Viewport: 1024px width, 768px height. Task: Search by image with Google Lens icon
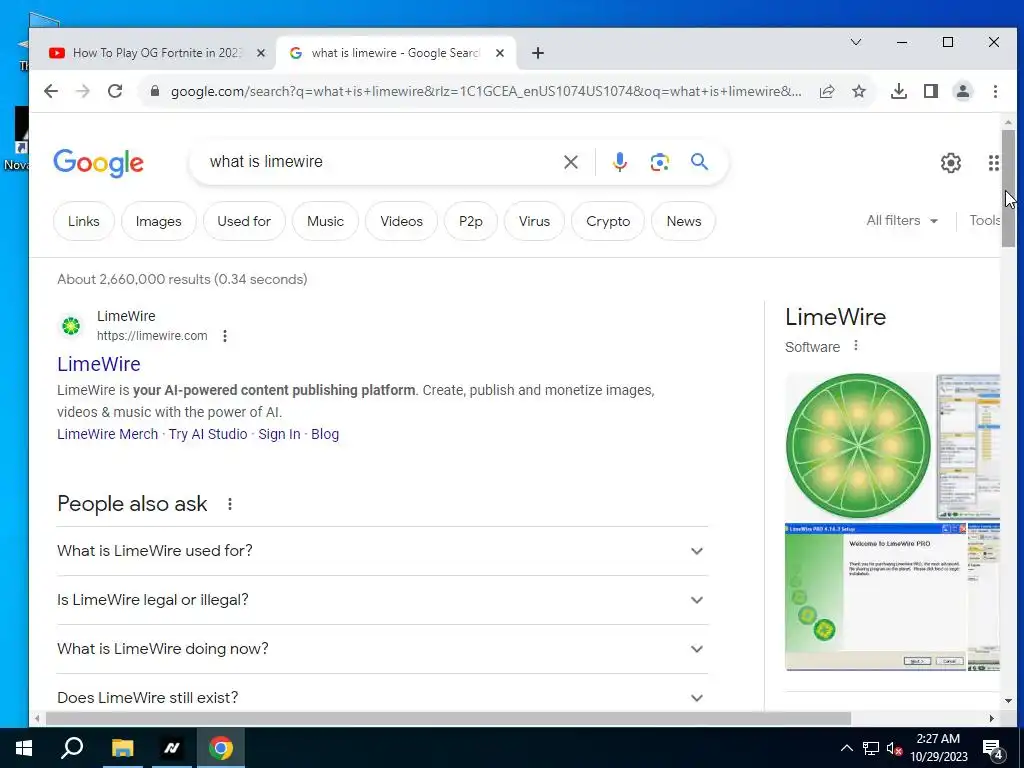coord(660,162)
